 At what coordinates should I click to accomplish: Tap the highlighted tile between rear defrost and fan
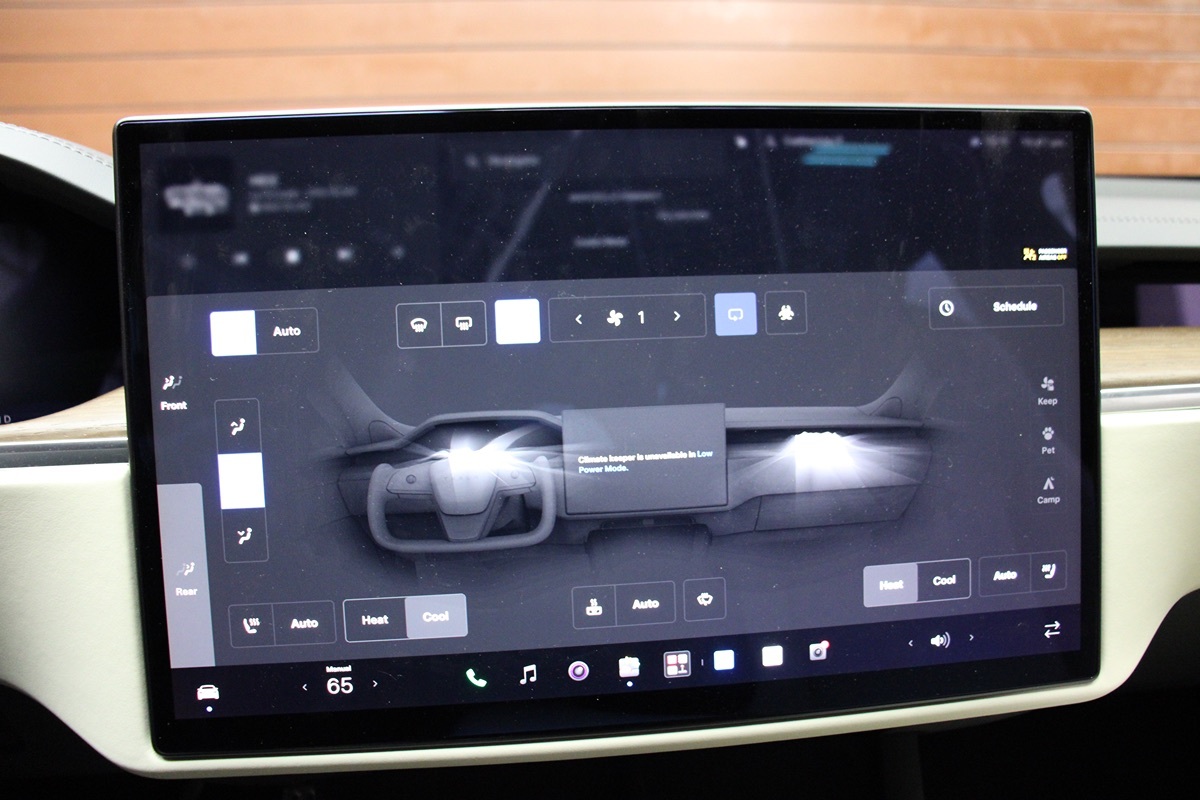tap(518, 322)
